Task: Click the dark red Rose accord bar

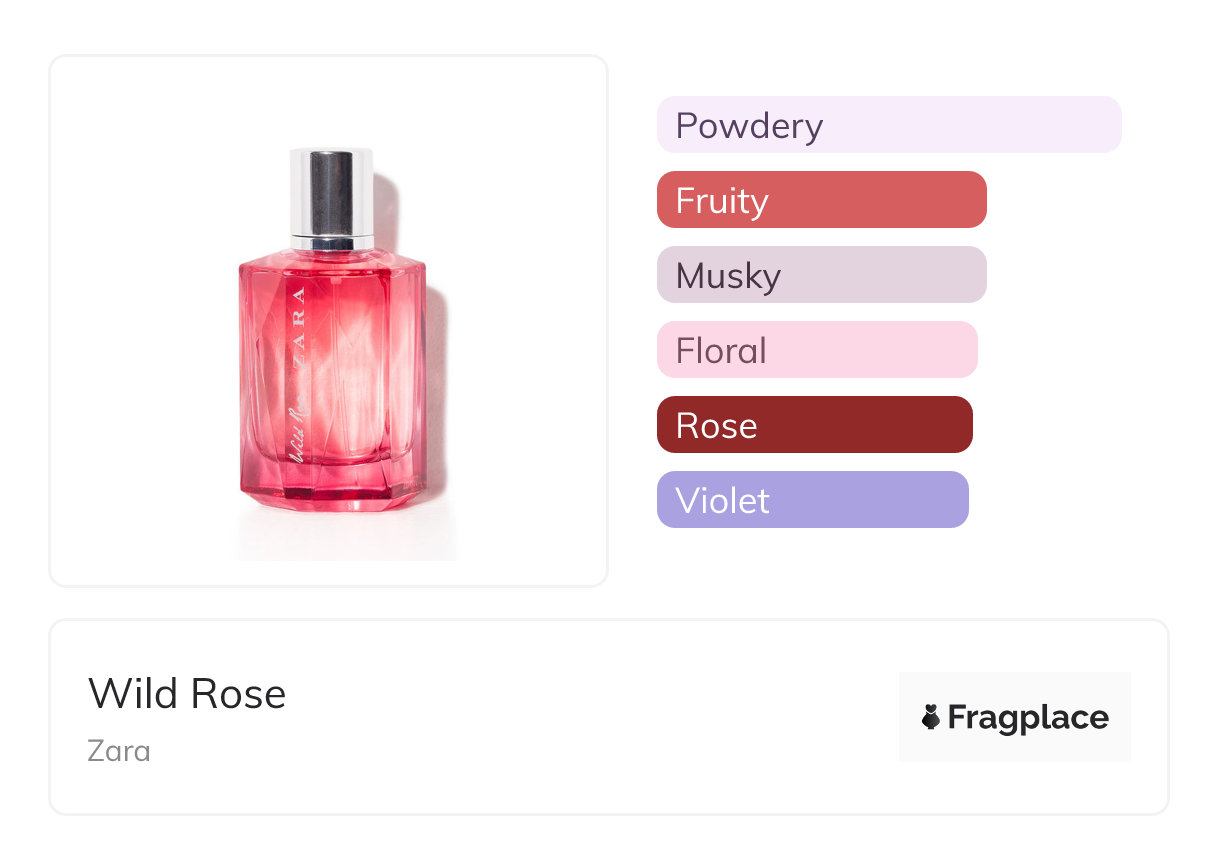Action: 814,425
